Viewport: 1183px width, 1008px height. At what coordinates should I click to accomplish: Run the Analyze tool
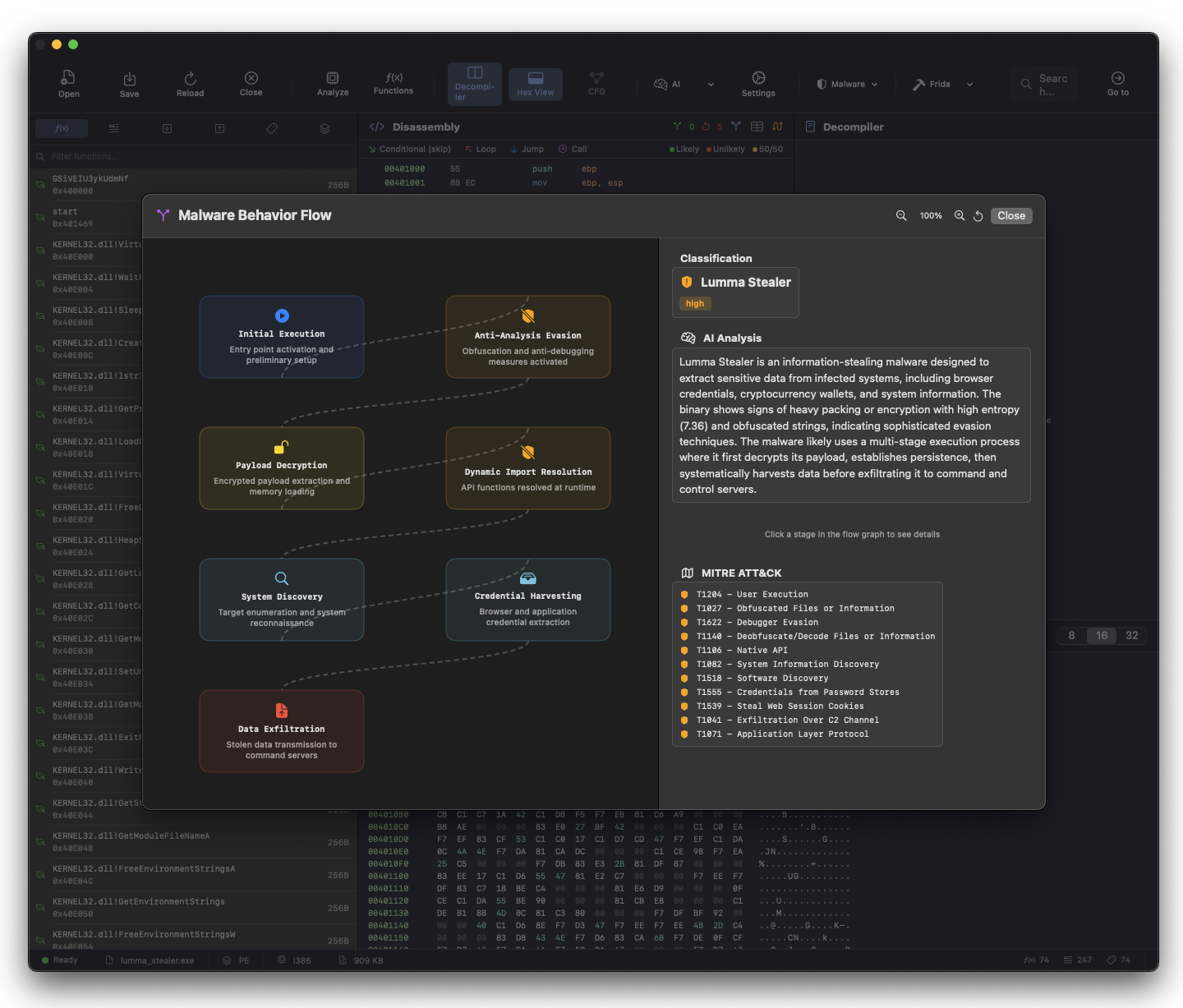(332, 83)
